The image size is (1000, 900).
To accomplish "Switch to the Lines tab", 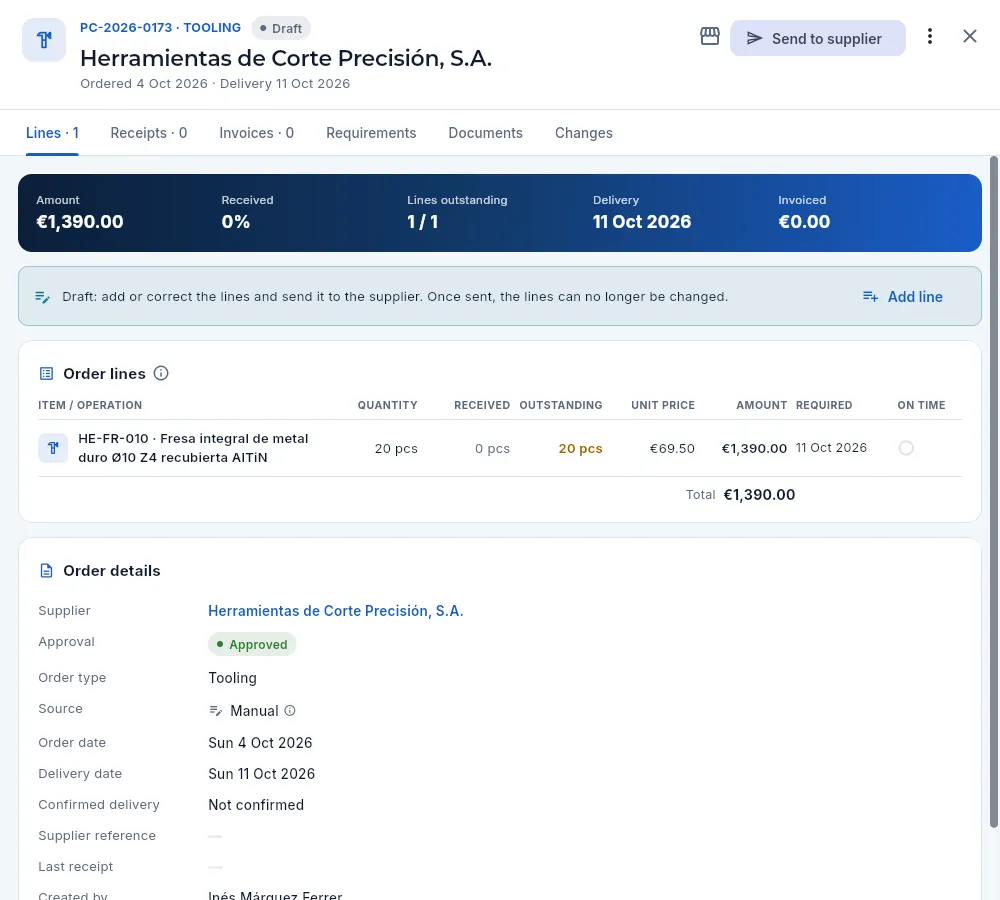I will click(x=52, y=133).
